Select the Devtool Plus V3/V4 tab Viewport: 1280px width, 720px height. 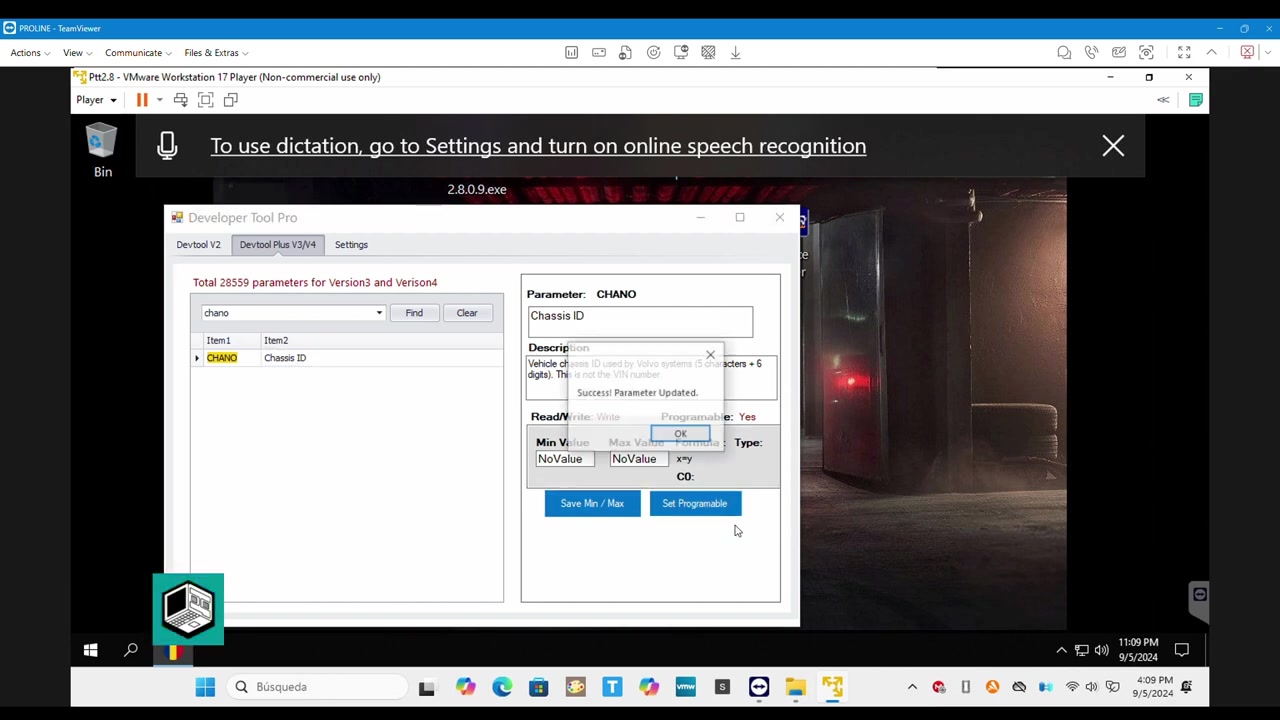[277, 244]
